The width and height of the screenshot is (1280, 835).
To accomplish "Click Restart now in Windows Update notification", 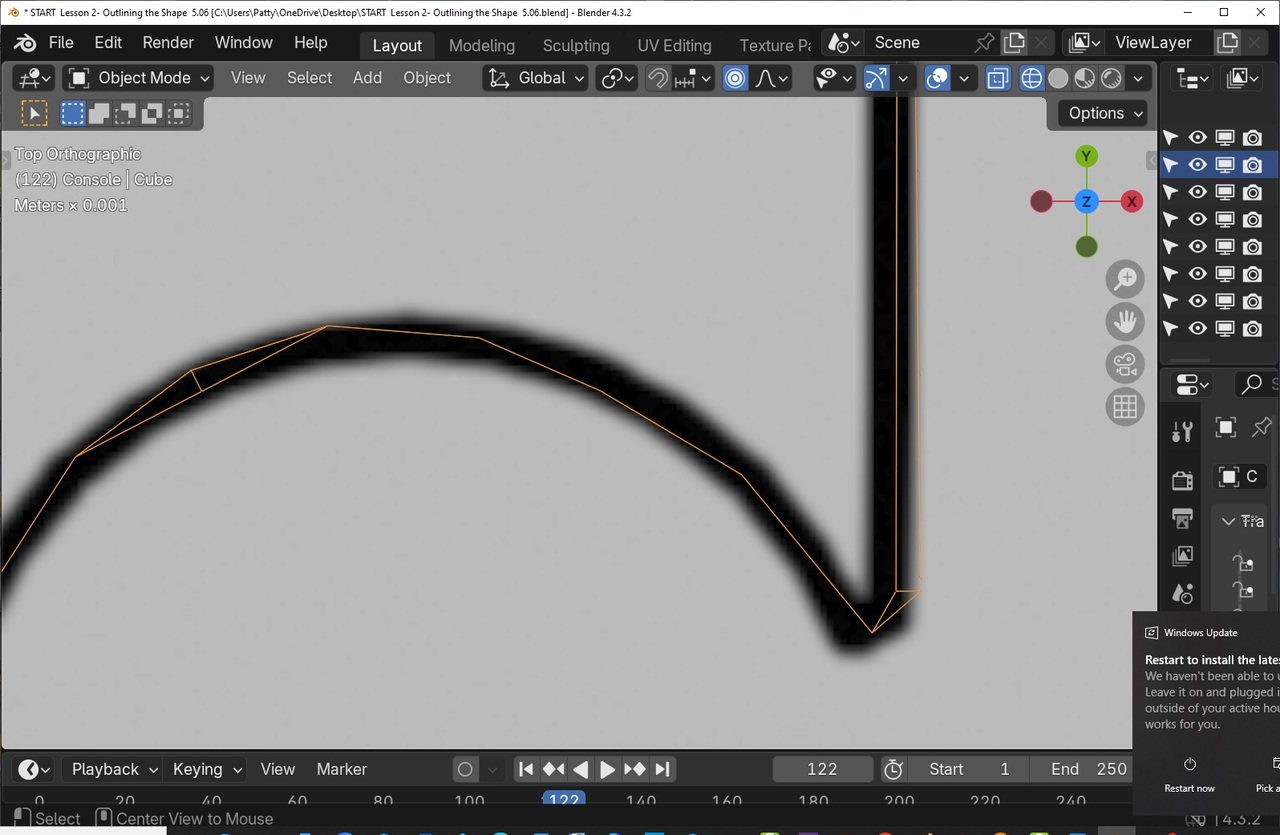I will tap(1189, 775).
